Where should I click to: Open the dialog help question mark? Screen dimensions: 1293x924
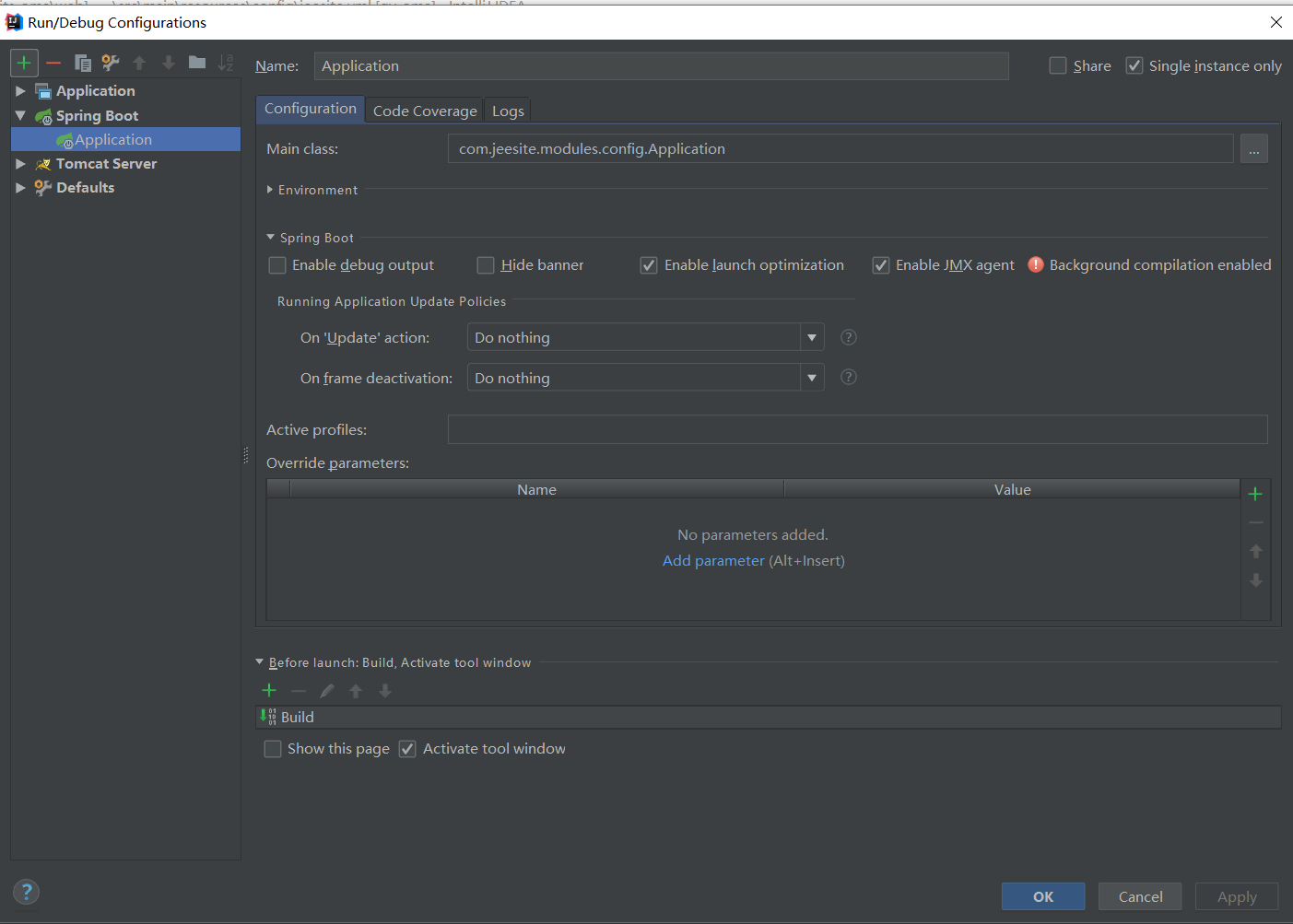click(x=27, y=892)
